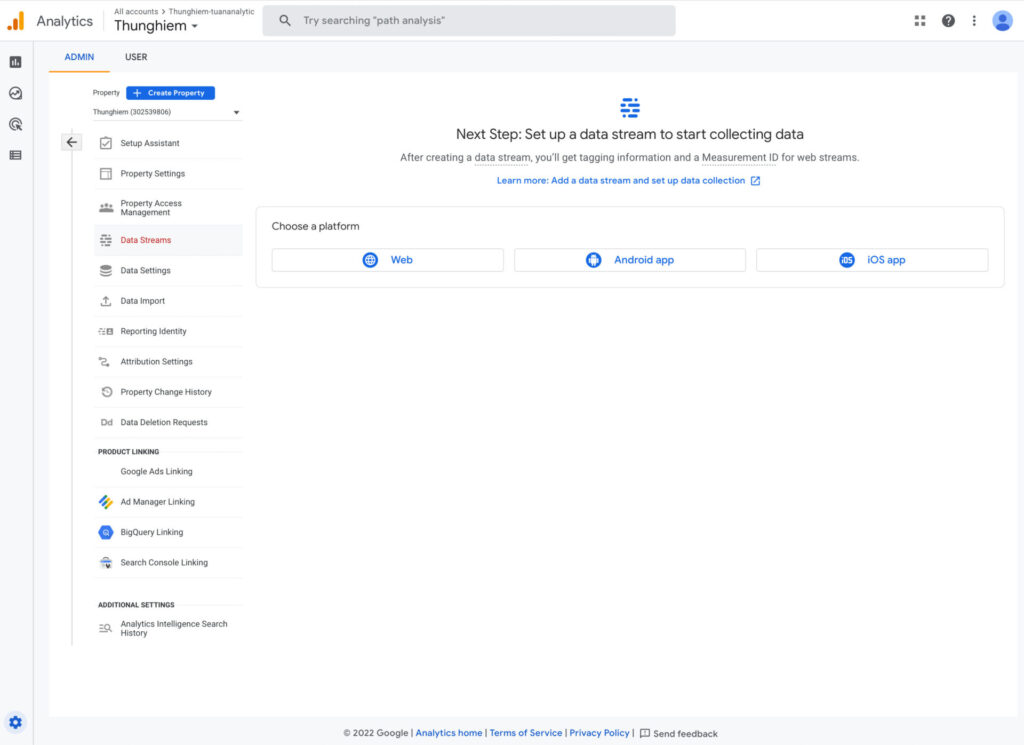Viewport: 1024px width, 745px height.
Task: Open the Configure icon in left rail
Action: (x=15, y=155)
